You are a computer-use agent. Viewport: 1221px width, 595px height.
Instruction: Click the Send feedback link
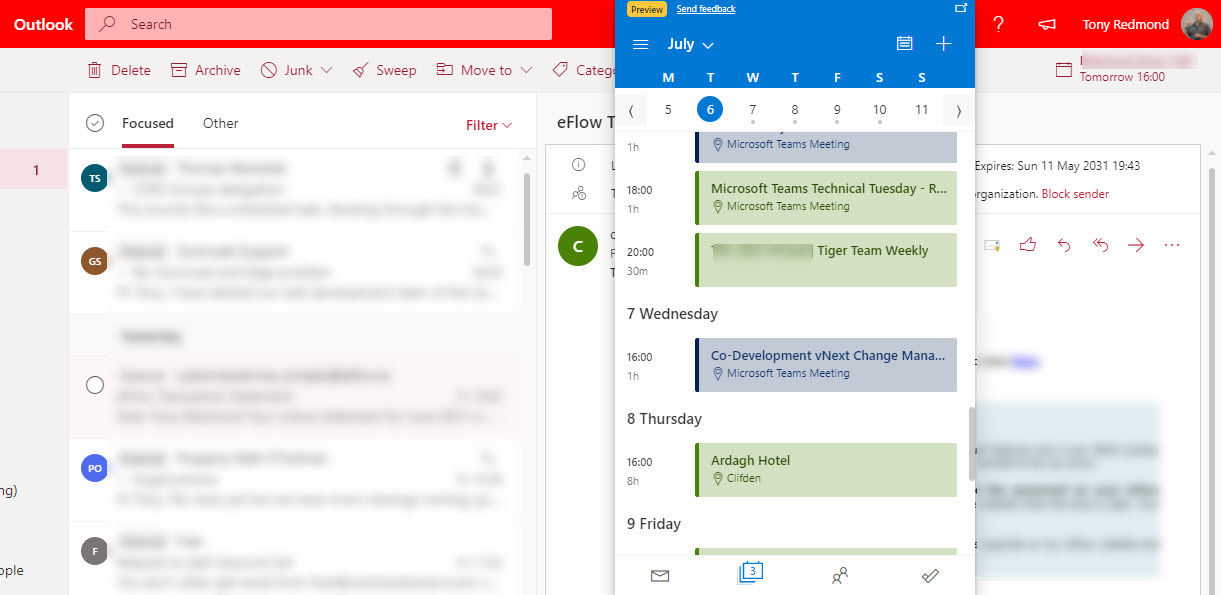click(x=705, y=9)
